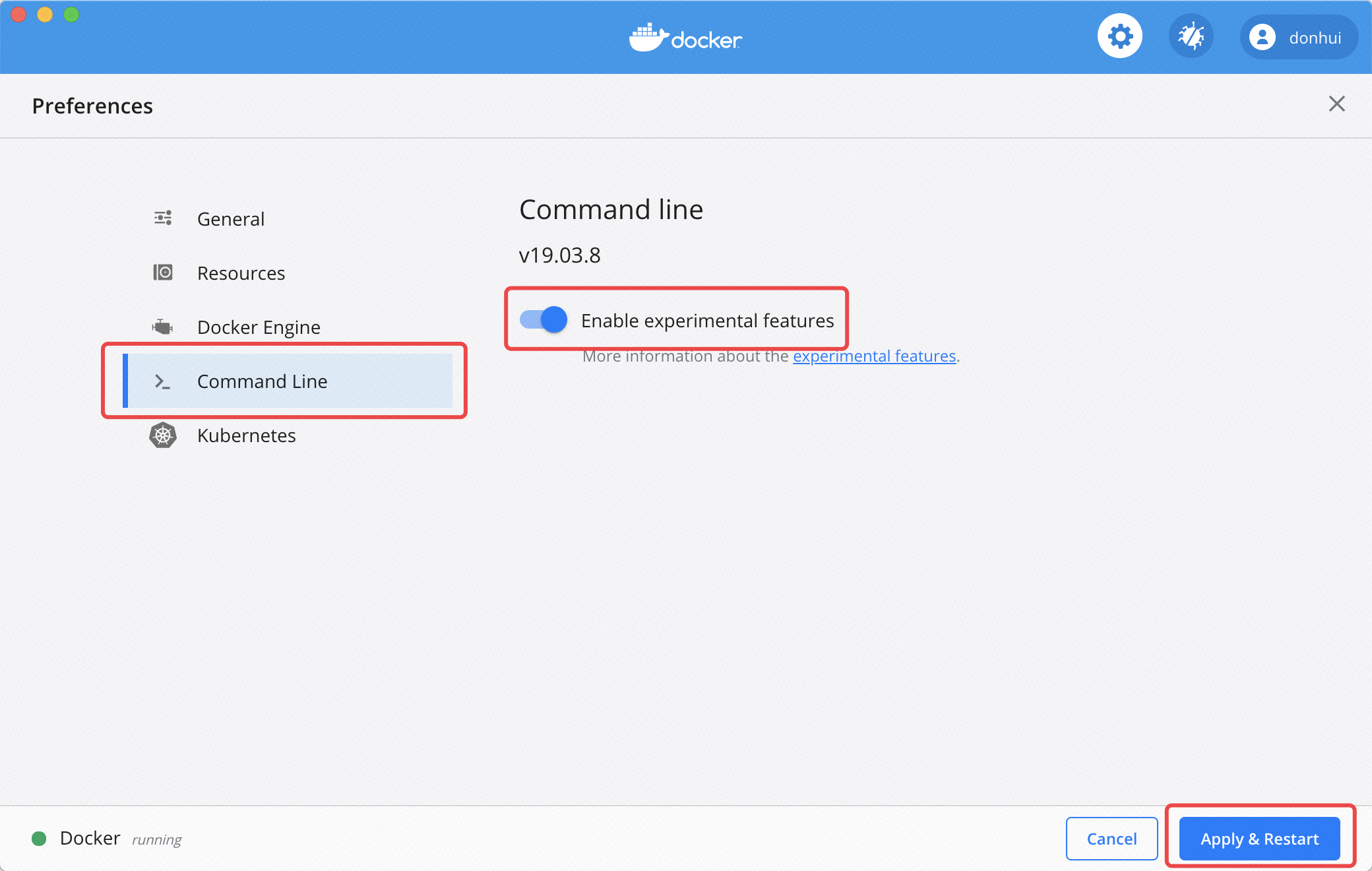
Task: Click the Settings gear in the title bar
Action: (x=1119, y=36)
